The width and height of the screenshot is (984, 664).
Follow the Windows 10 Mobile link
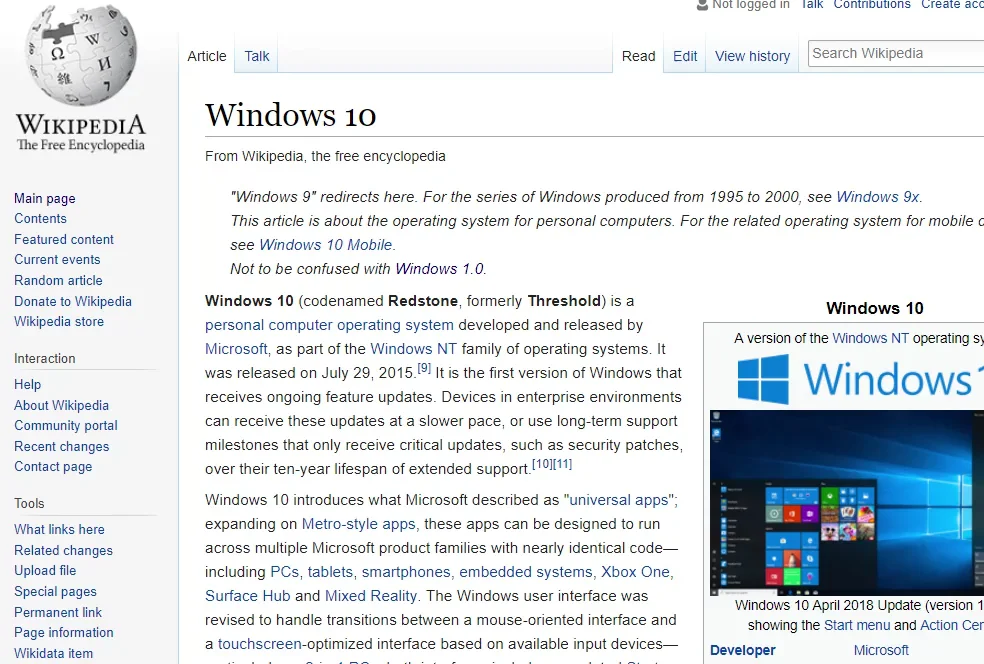pos(326,245)
